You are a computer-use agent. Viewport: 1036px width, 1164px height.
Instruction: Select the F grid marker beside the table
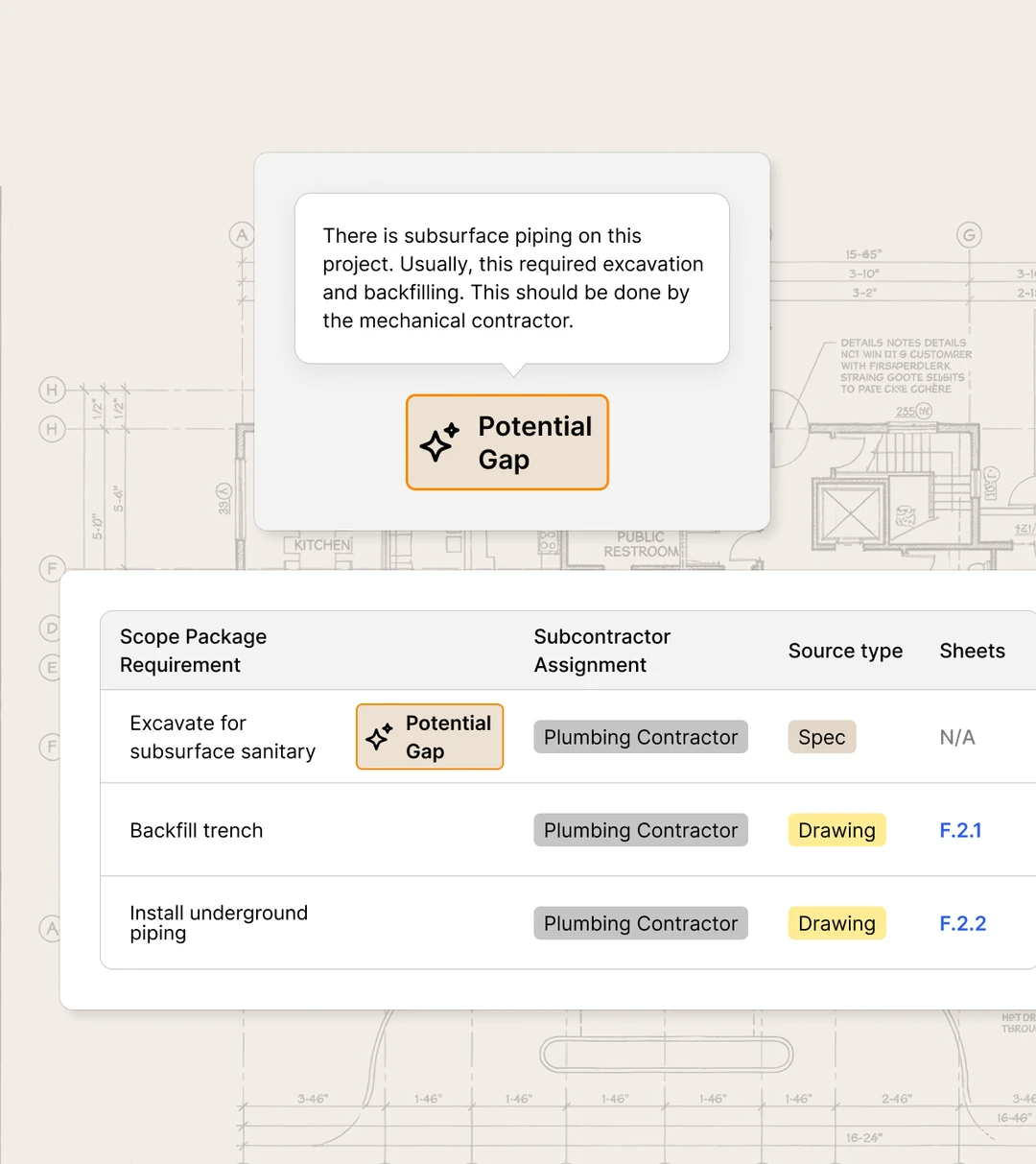pos(51,748)
